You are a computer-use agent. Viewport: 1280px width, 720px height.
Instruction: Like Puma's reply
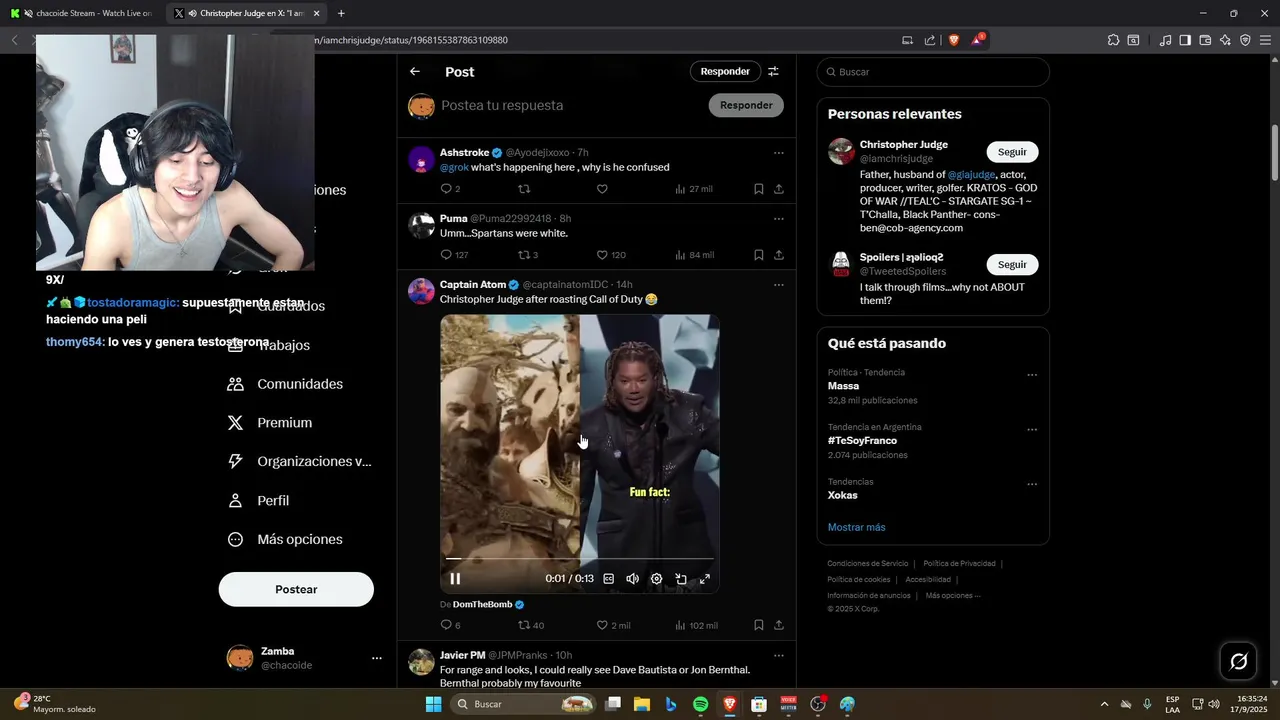click(x=611, y=255)
